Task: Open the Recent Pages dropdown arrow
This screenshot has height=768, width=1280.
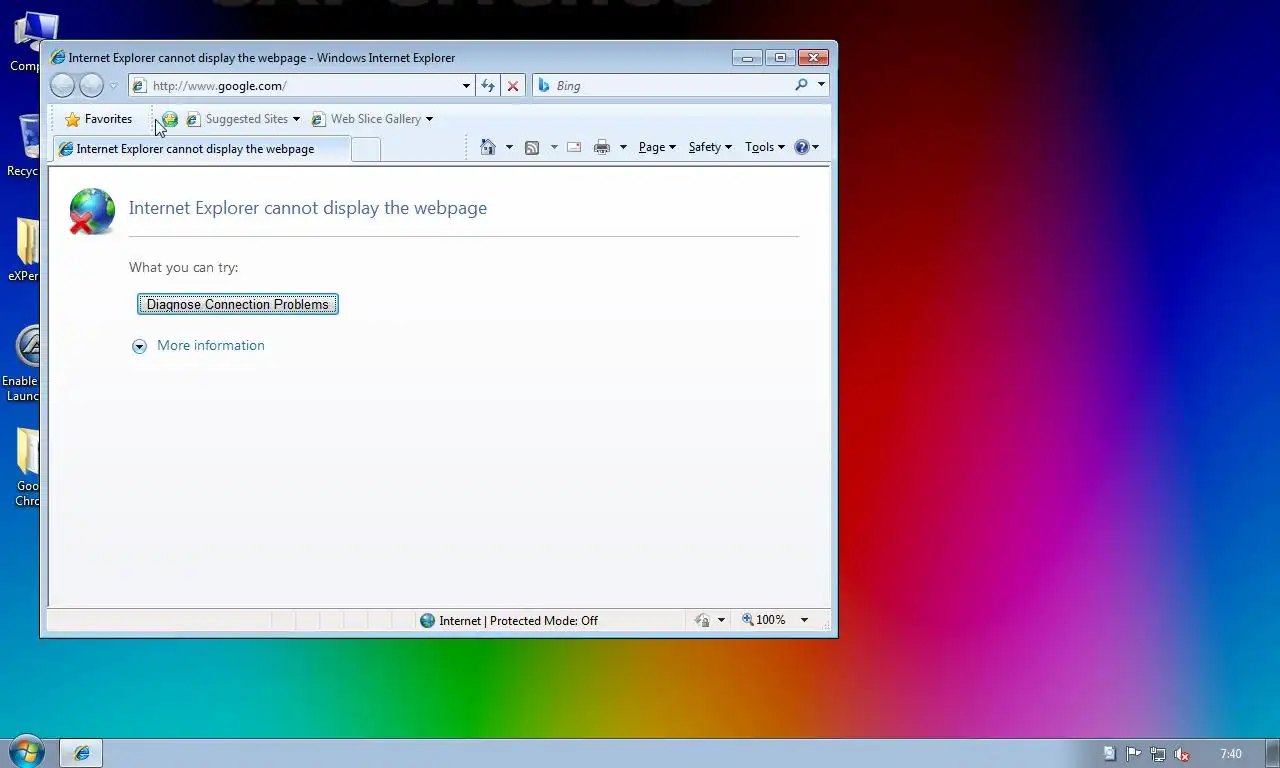Action: (113, 86)
